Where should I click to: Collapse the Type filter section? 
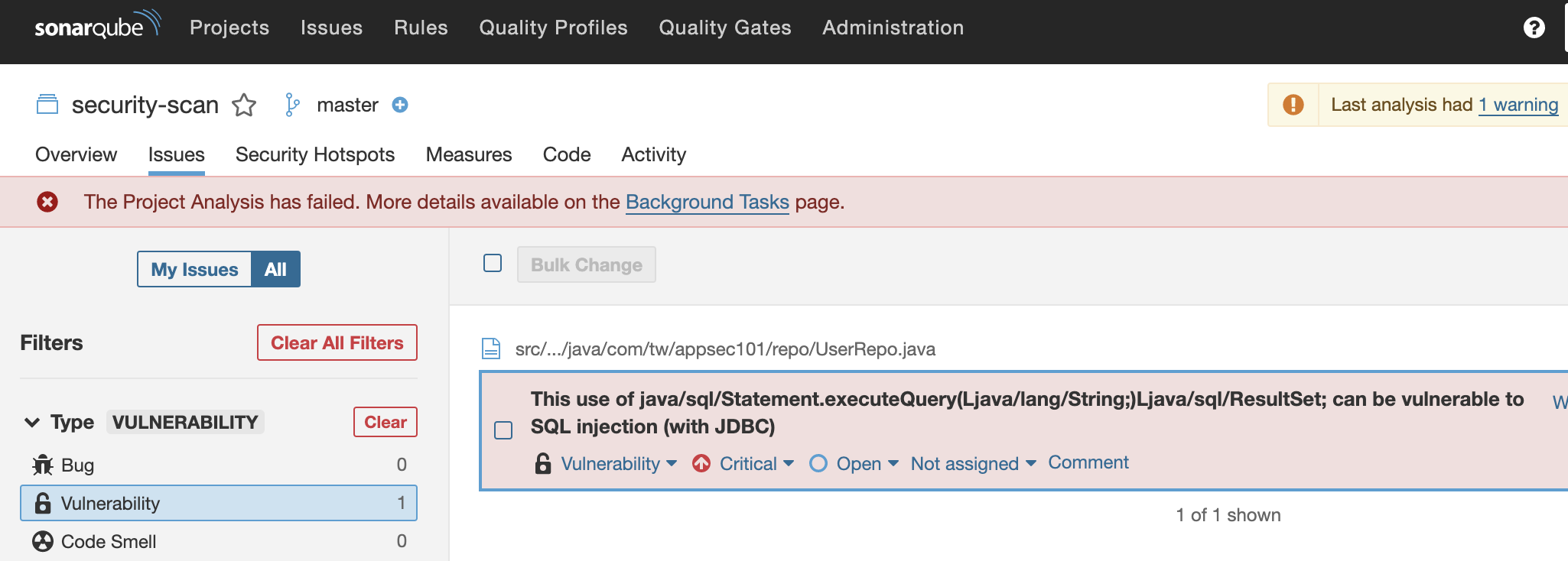point(32,423)
